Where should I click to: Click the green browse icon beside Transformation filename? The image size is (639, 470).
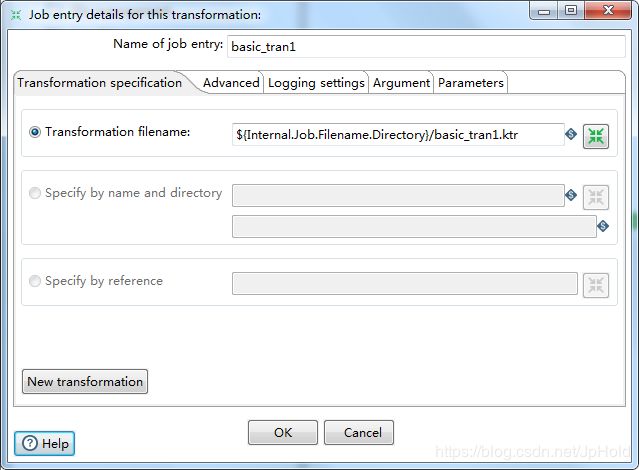pyautogui.click(x=596, y=136)
